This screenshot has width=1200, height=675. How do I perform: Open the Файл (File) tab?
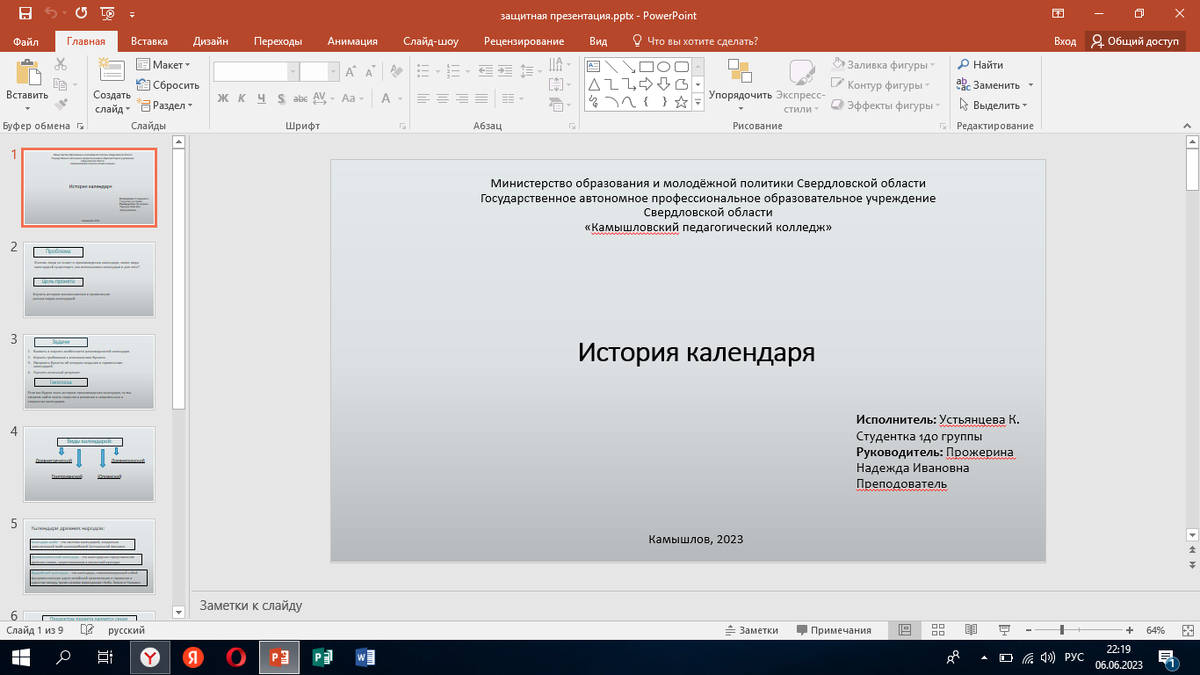pos(27,41)
